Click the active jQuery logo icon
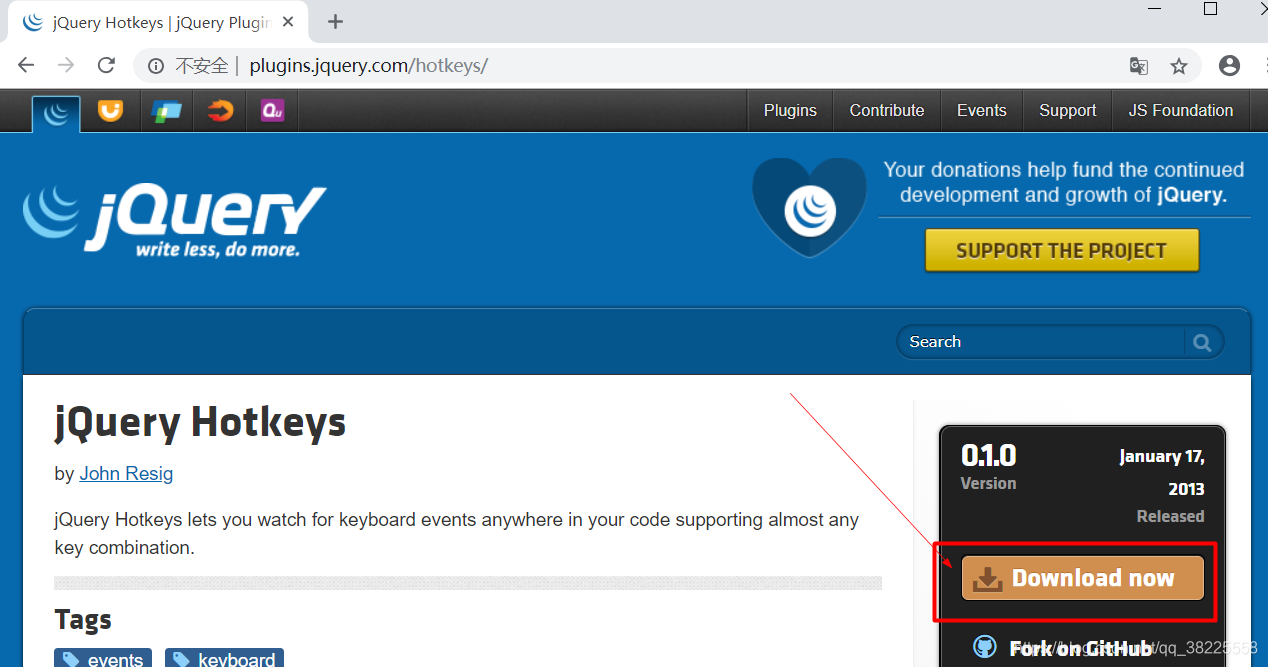1268x667 pixels. point(56,110)
